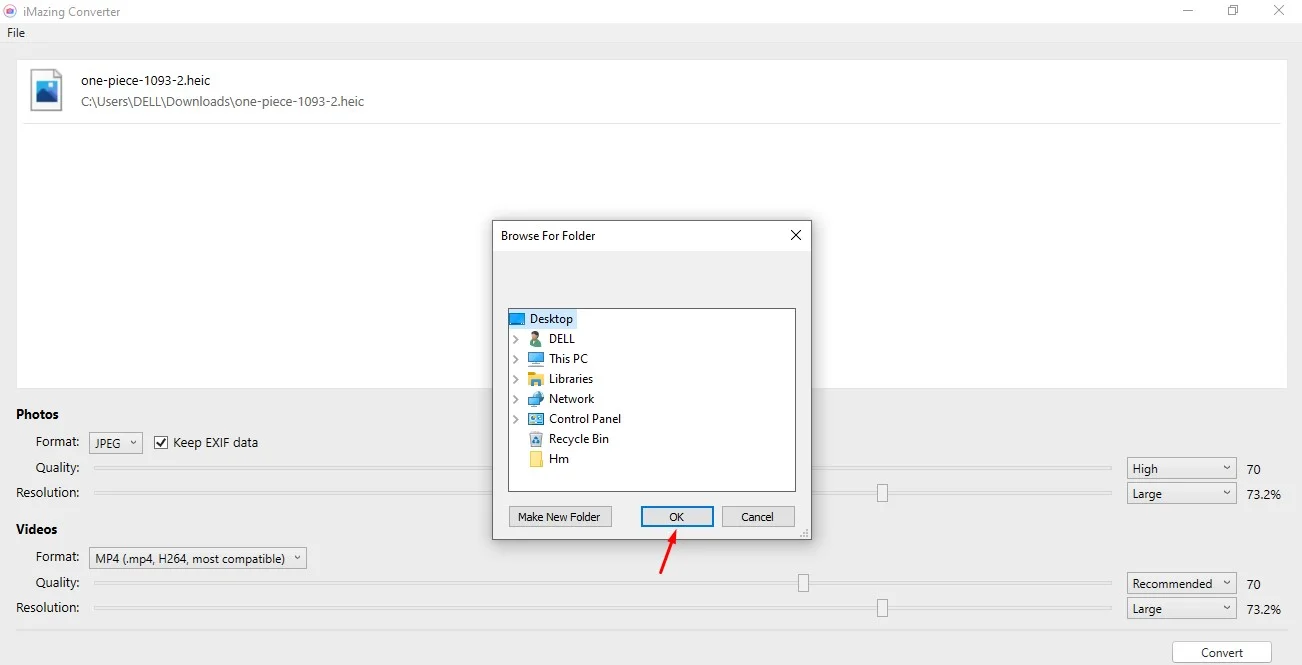Click the Control Panel icon

(536, 419)
